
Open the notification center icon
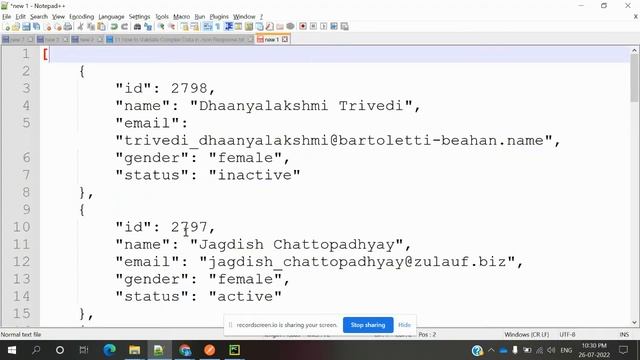click(x=623, y=350)
